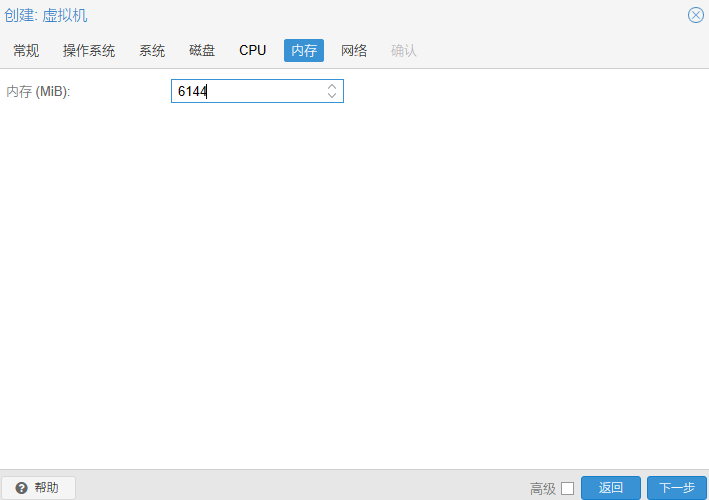Open help via the 帮助 button
The image size is (709, 500).
pos(38,488)
